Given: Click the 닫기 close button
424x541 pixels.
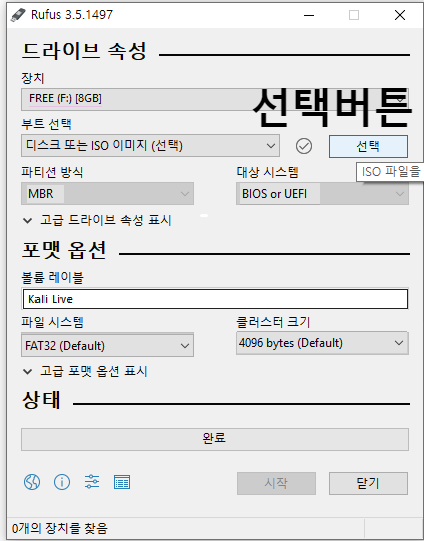Looking at the screenshot, I should coord(368,483).
